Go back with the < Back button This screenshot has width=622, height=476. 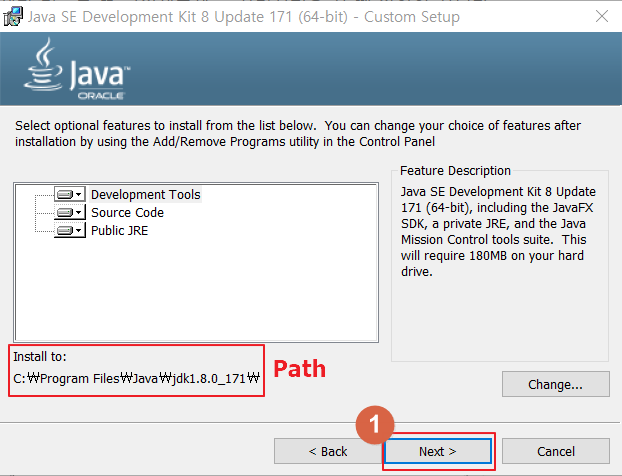click(328, 451)
